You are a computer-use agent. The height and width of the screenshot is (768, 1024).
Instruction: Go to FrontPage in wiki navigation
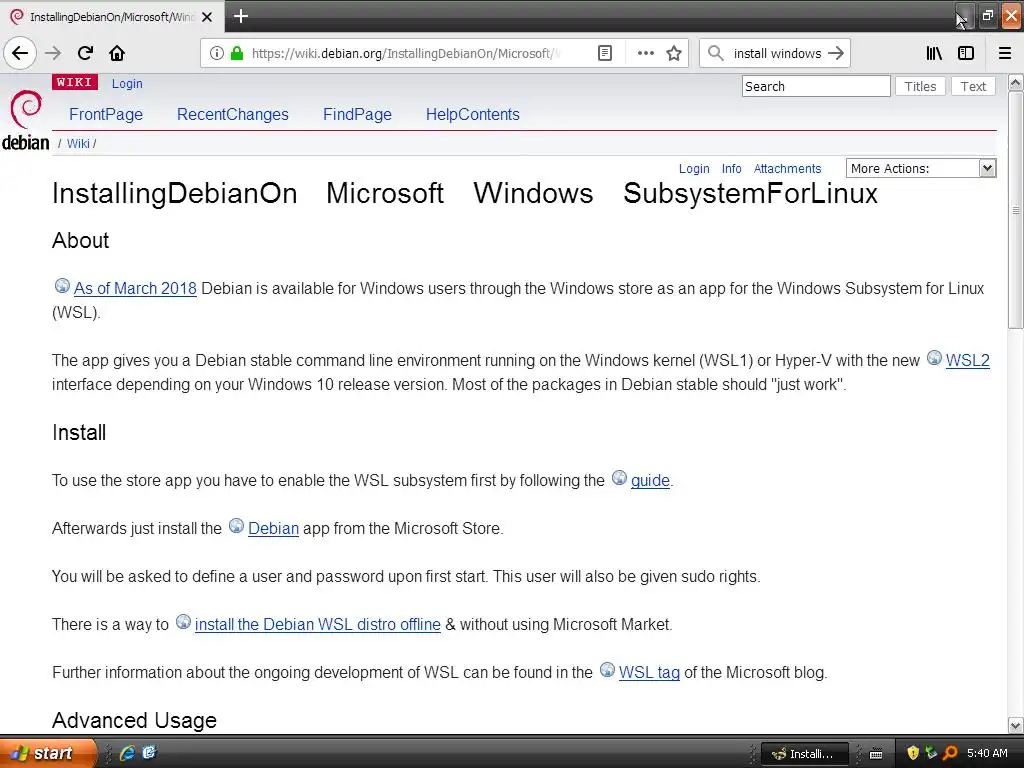pyautogui.click(x=106, y=114)
